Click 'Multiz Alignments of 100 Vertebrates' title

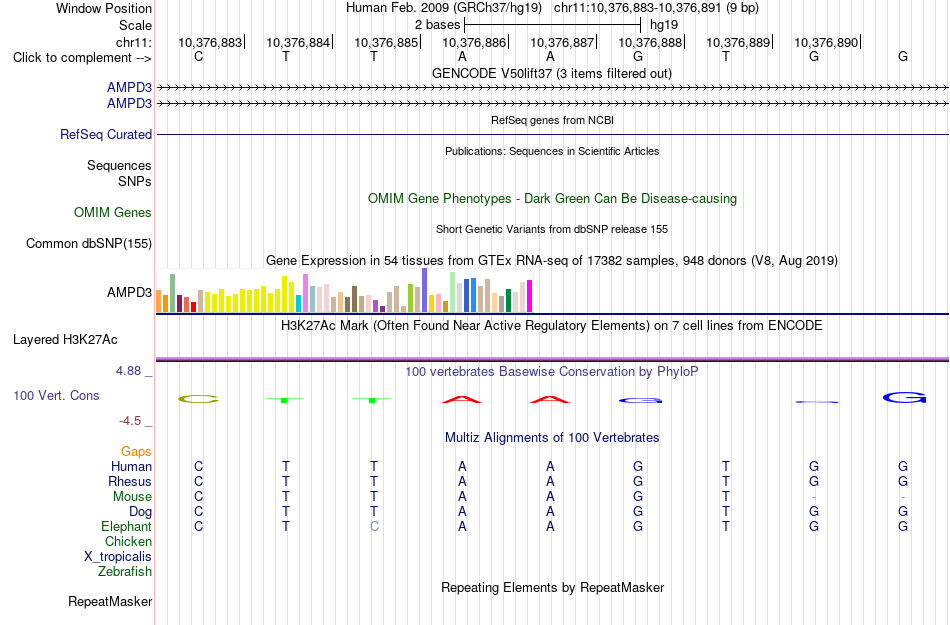552,438
